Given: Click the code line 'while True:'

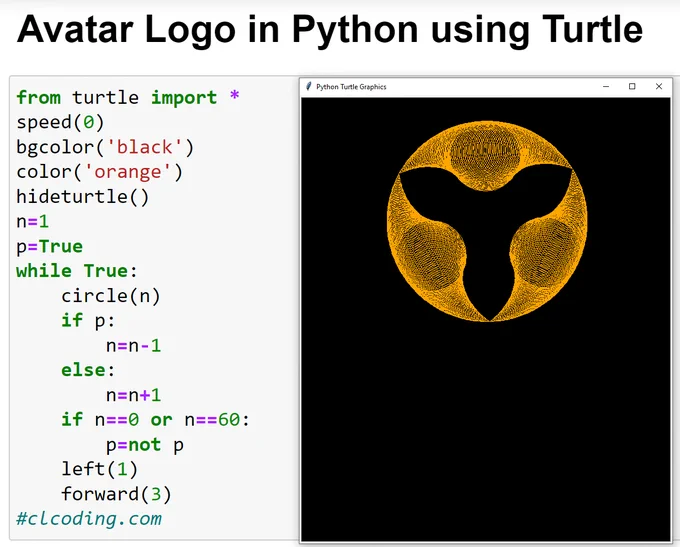Looking at the screenshot, I should point(77,271).
